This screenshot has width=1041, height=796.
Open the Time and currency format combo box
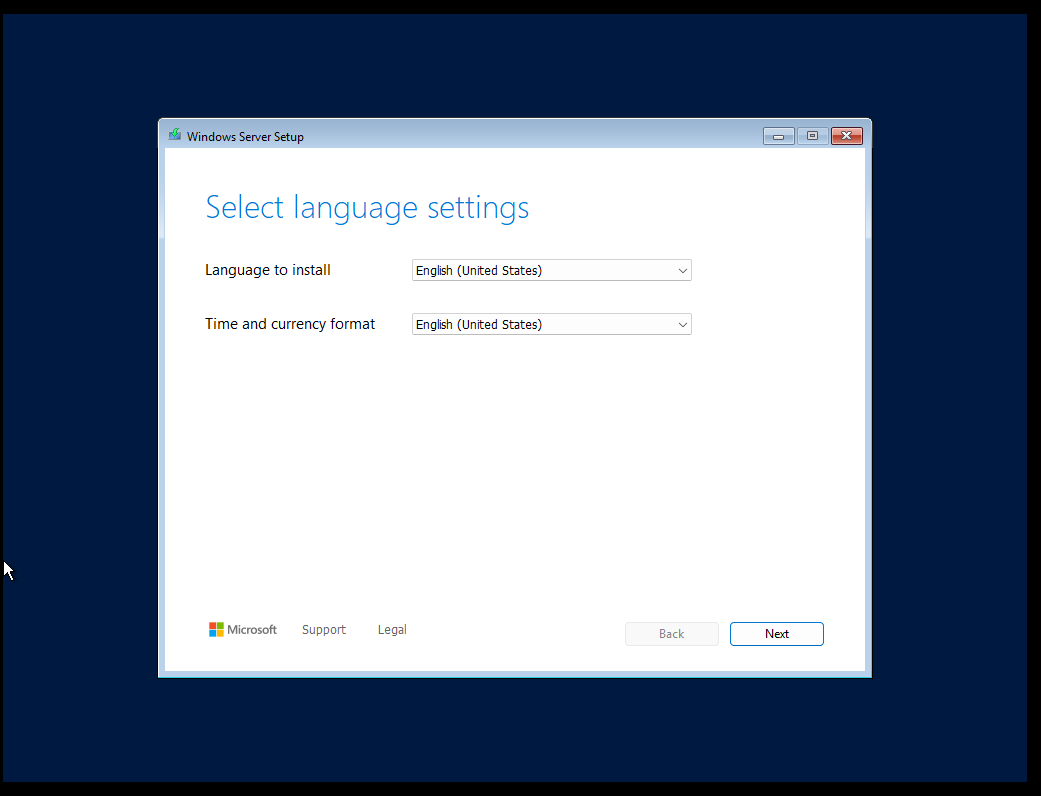tap(551, 324)
